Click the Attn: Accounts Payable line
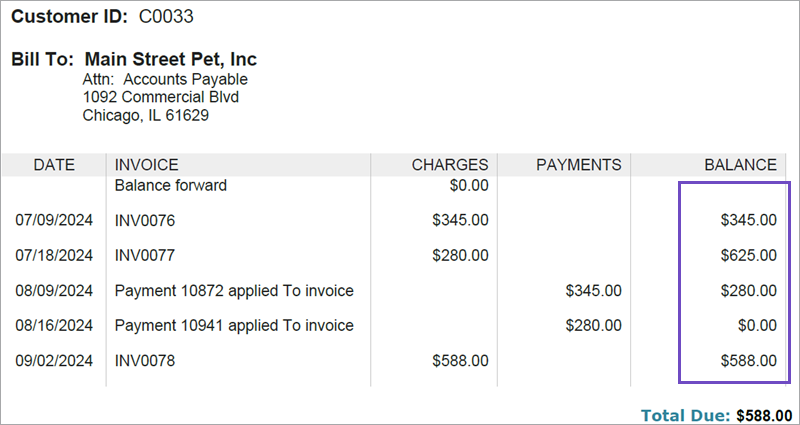The height and width of the screenshot is (425, 800). (x=165, y=80)
